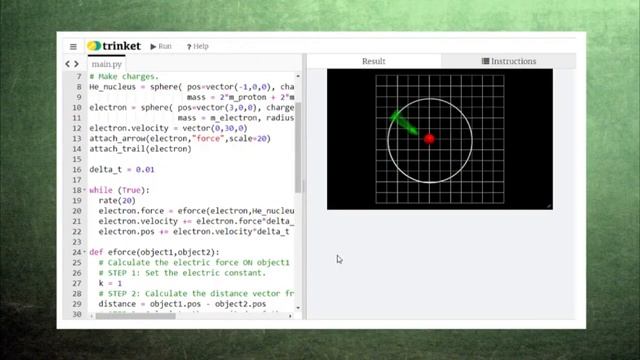
Task: Click the resize handle of result canvas
Action: coord(549,206)
